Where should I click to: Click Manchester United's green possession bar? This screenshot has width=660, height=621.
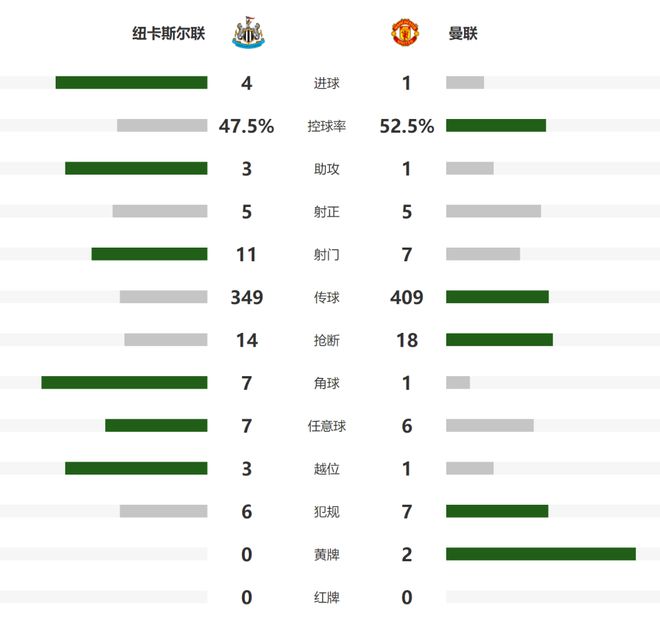496,126
